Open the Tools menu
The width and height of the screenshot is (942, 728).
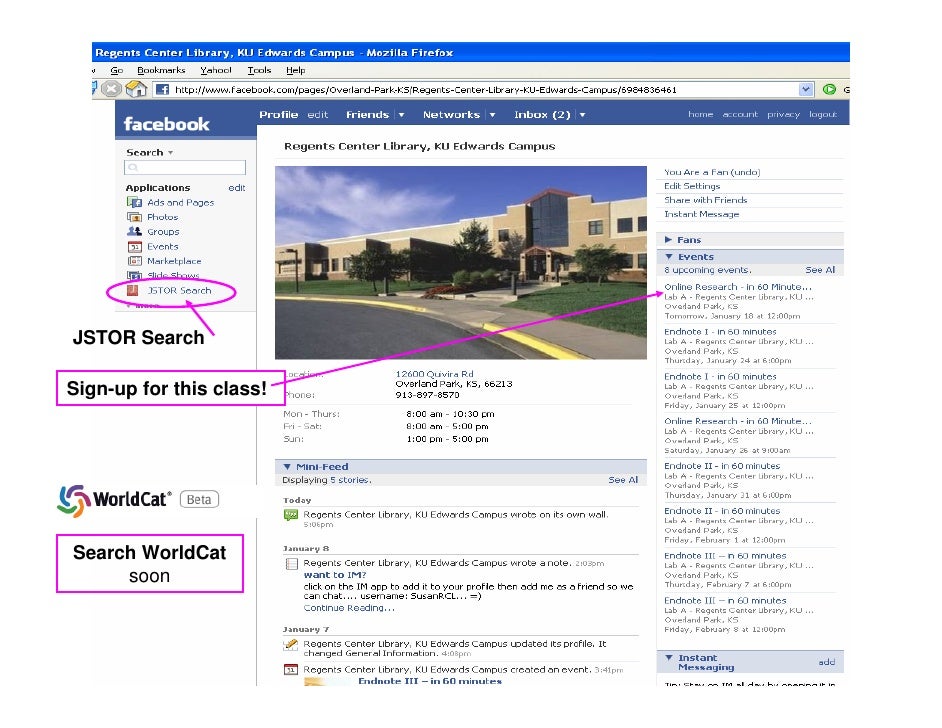coord(259,70)
